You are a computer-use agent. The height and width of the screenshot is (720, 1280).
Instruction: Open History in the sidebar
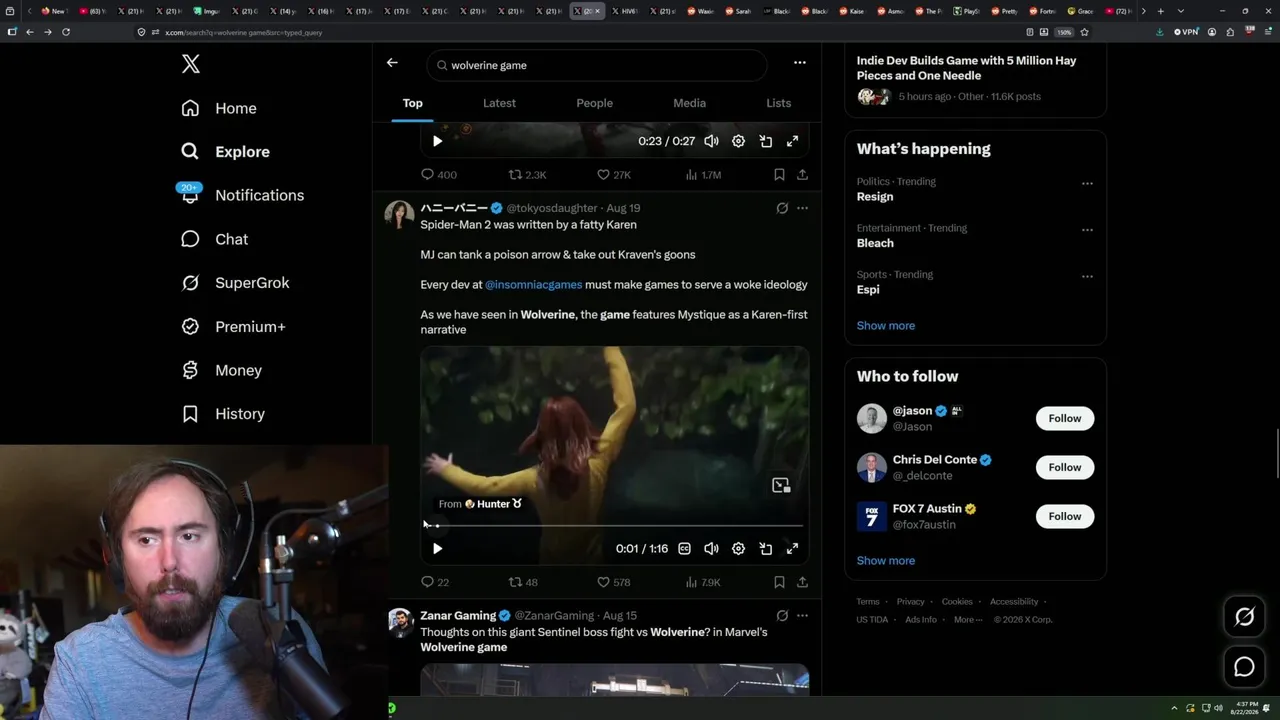tap(222, 414)
